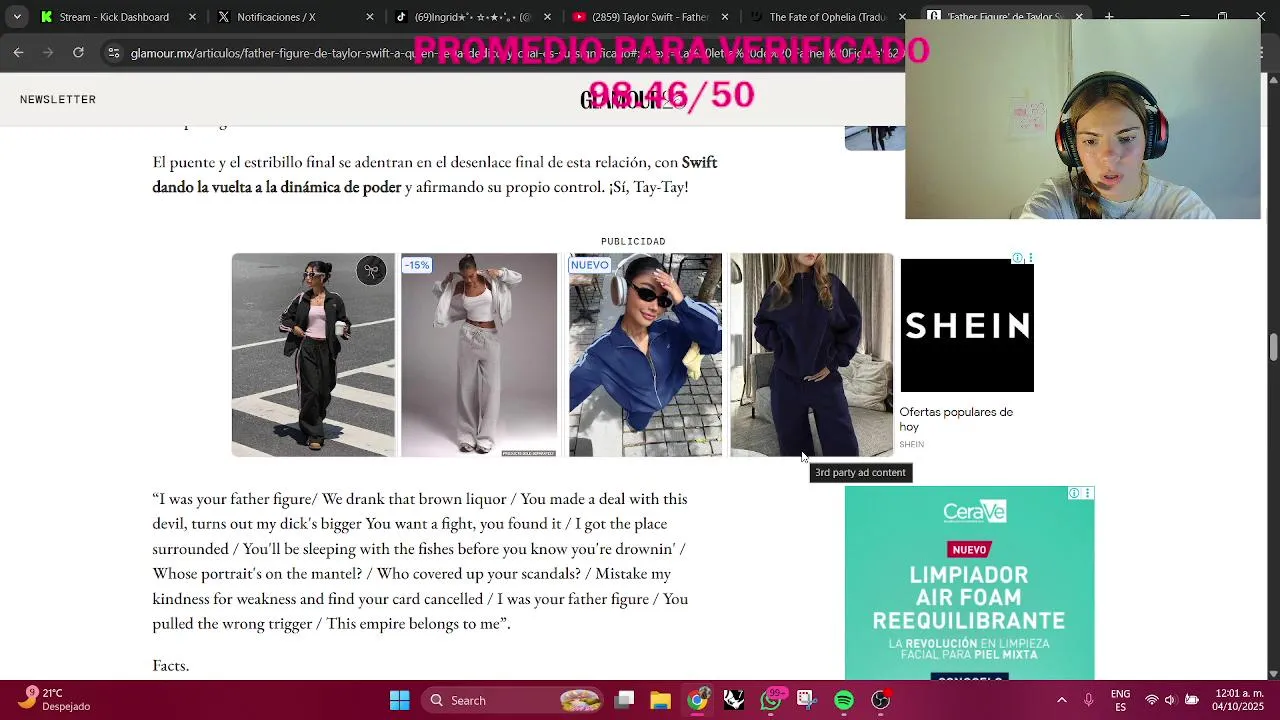Click the page vertical scrollbar thumb
This screenshot has width=1280, height=720.
point(1273,348)
